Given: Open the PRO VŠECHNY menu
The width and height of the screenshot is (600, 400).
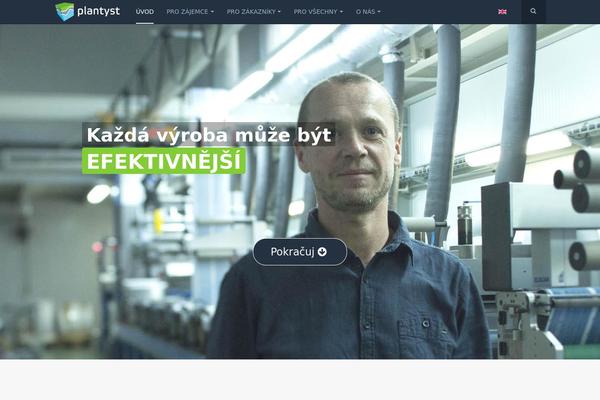Looking at the screenshot, I should (x=318, y=12).
